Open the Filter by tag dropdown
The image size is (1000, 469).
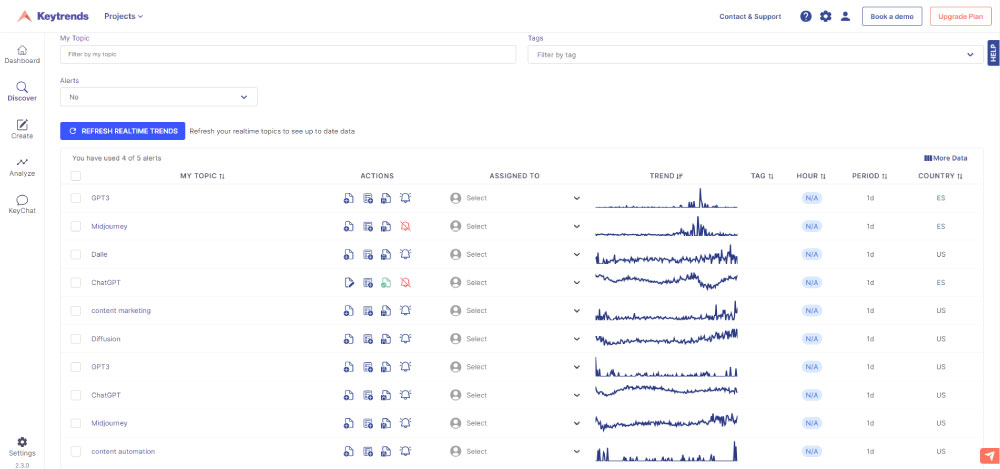[x=755, y=55]
